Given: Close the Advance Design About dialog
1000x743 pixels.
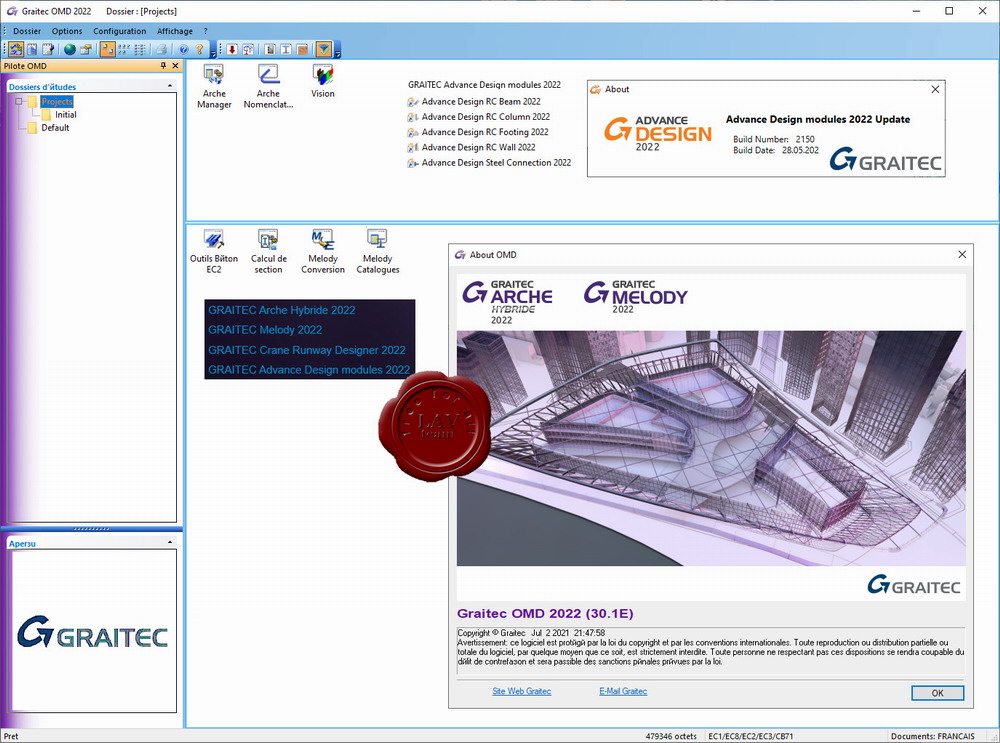Looking at the screenshot, I should (935, 89).
